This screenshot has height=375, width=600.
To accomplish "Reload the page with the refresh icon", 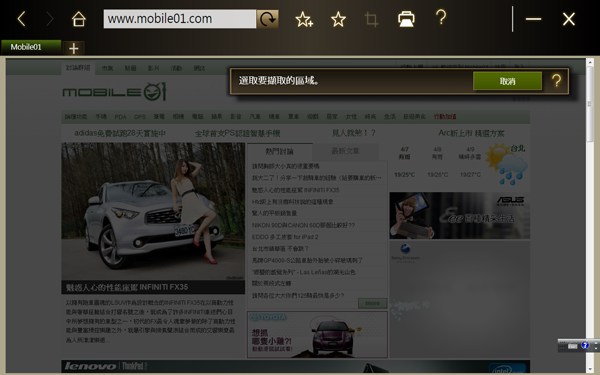I will point(267,19).
